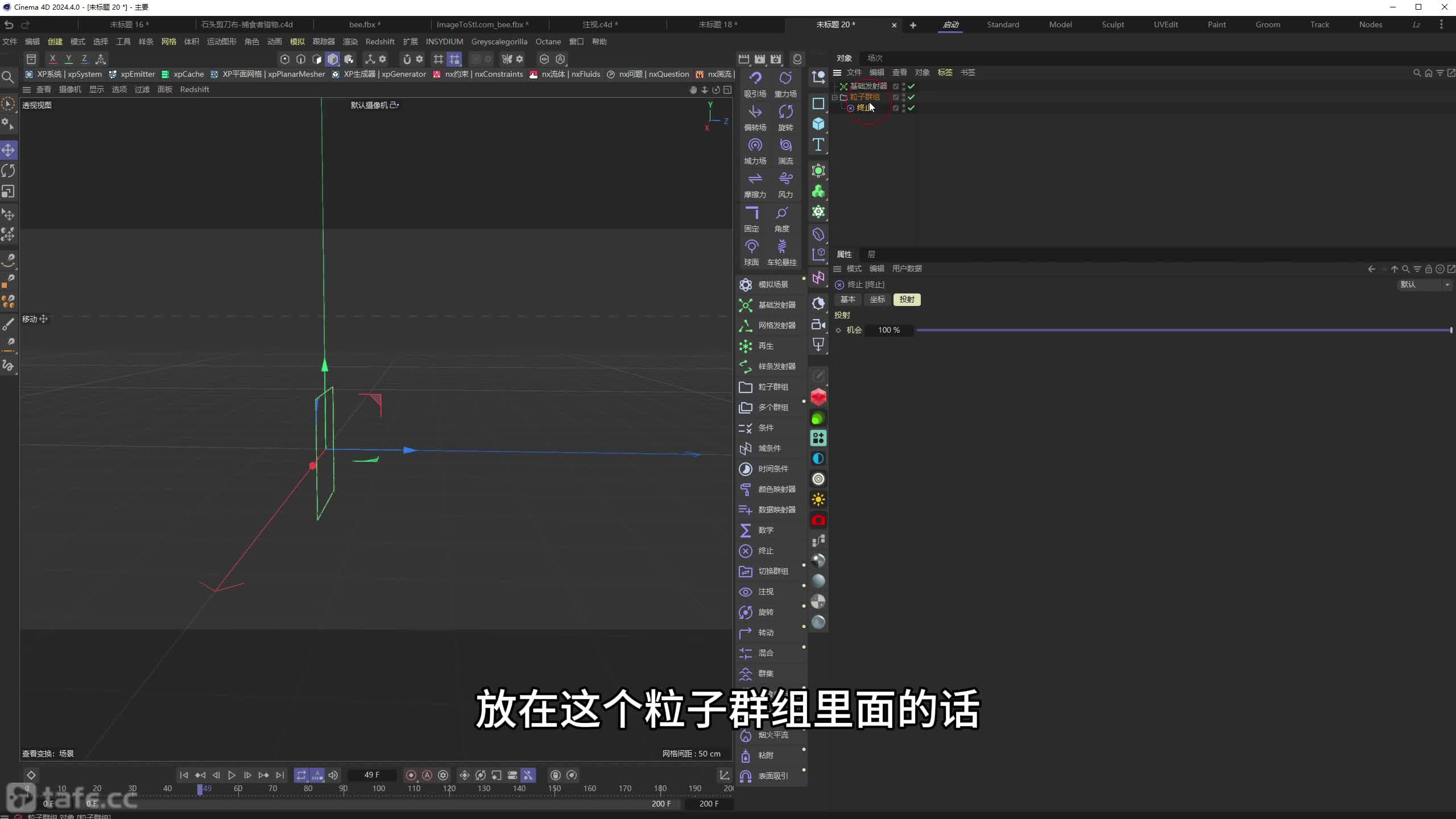Add the 偏转场 deflector force
1456x819 pixels.
[x=755, y=118]
